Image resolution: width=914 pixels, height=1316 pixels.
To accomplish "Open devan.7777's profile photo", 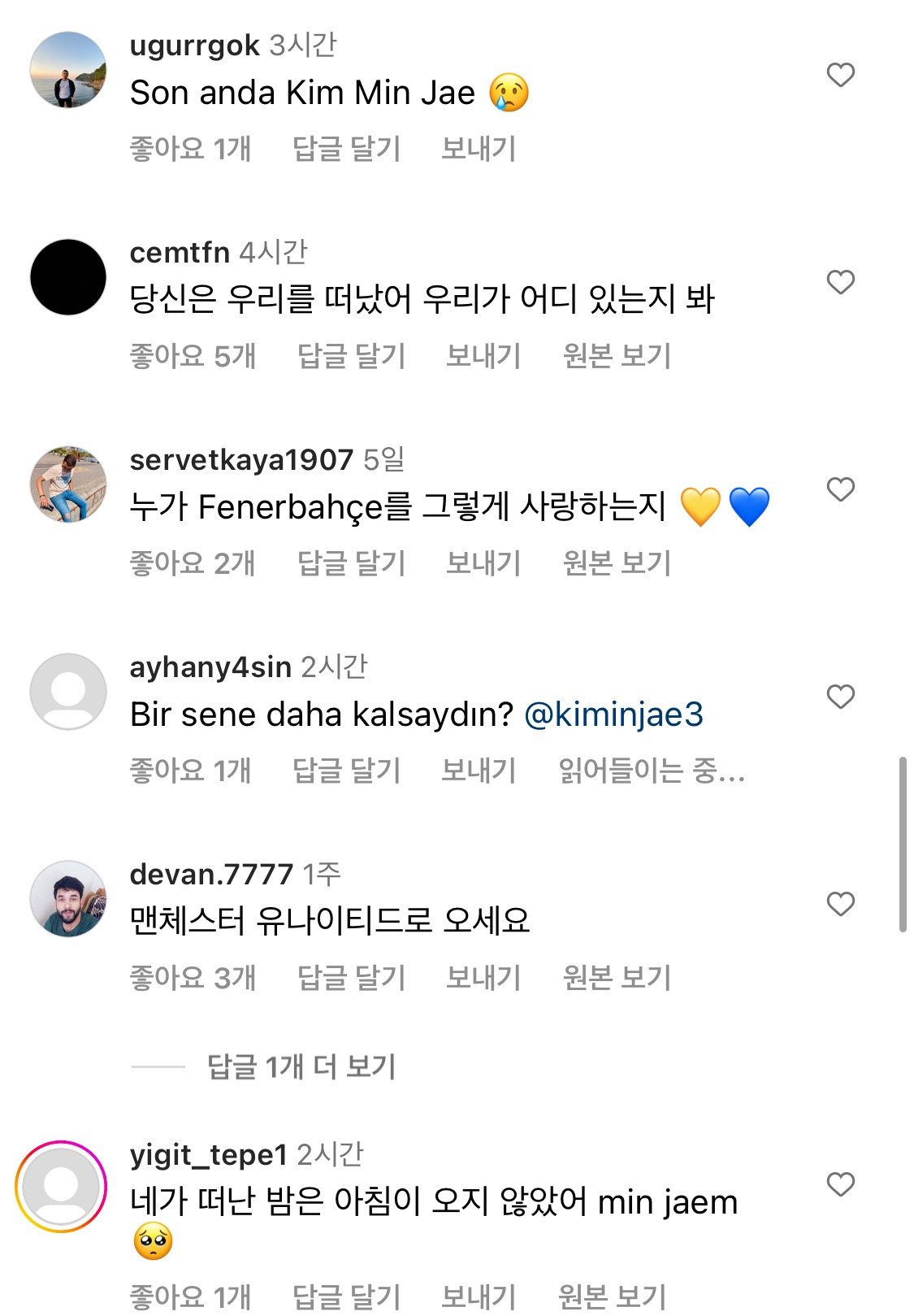I will 68,899.
